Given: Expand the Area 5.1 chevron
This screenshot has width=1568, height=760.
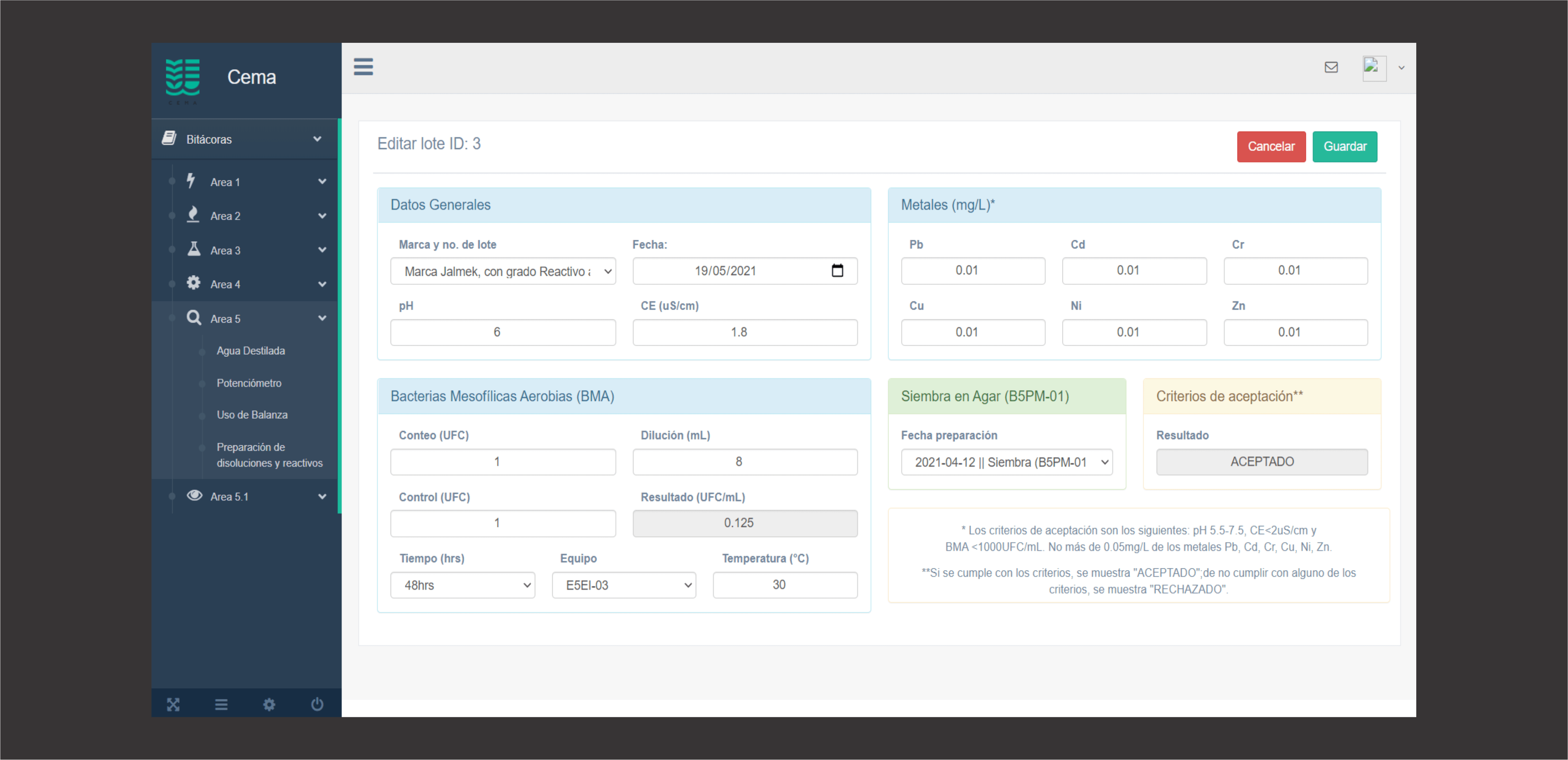Looking at the screenshot, I should pos(322,497).
